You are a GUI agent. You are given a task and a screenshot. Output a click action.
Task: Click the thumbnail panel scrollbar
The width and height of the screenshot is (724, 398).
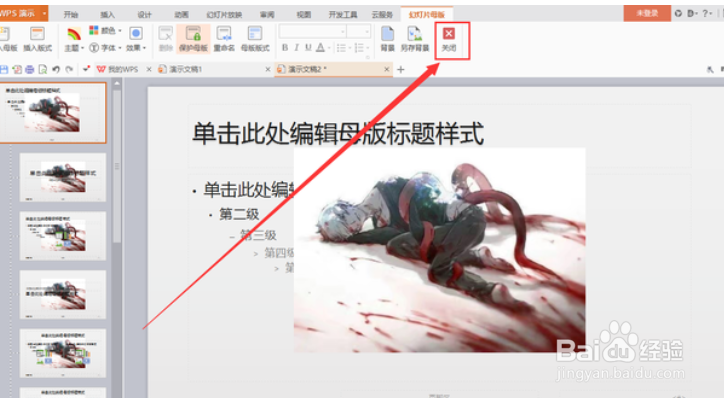click(117, 166)
